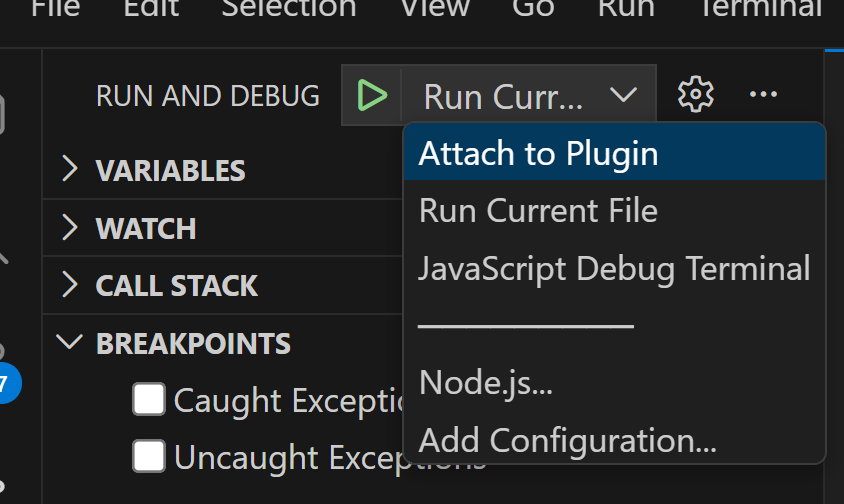This screenshot has height=504, width=844.
Task: Open the Terminal menu
Action: pyautogui.click(x=760, y=8)
